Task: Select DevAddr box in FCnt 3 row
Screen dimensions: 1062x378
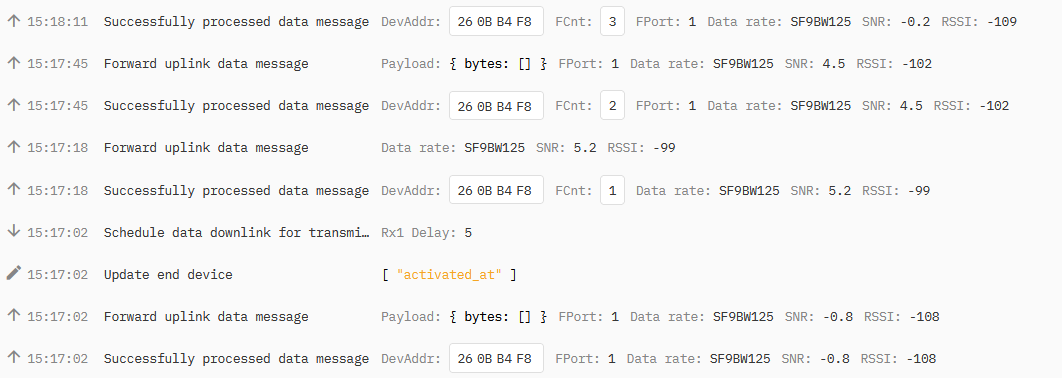Action: (496, 22)
